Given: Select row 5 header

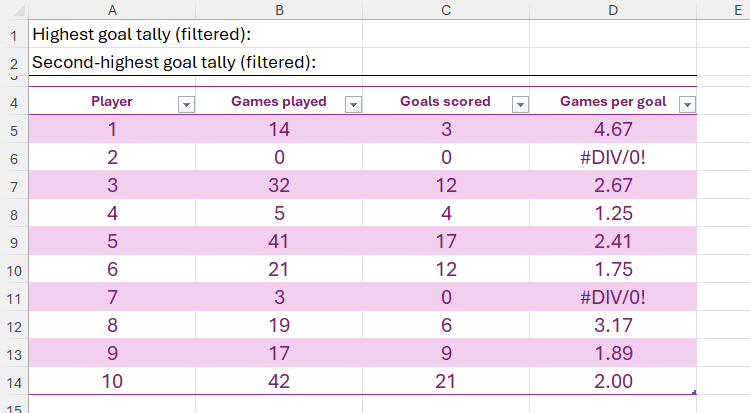Looking at the screenshot, I should point(14,130).
